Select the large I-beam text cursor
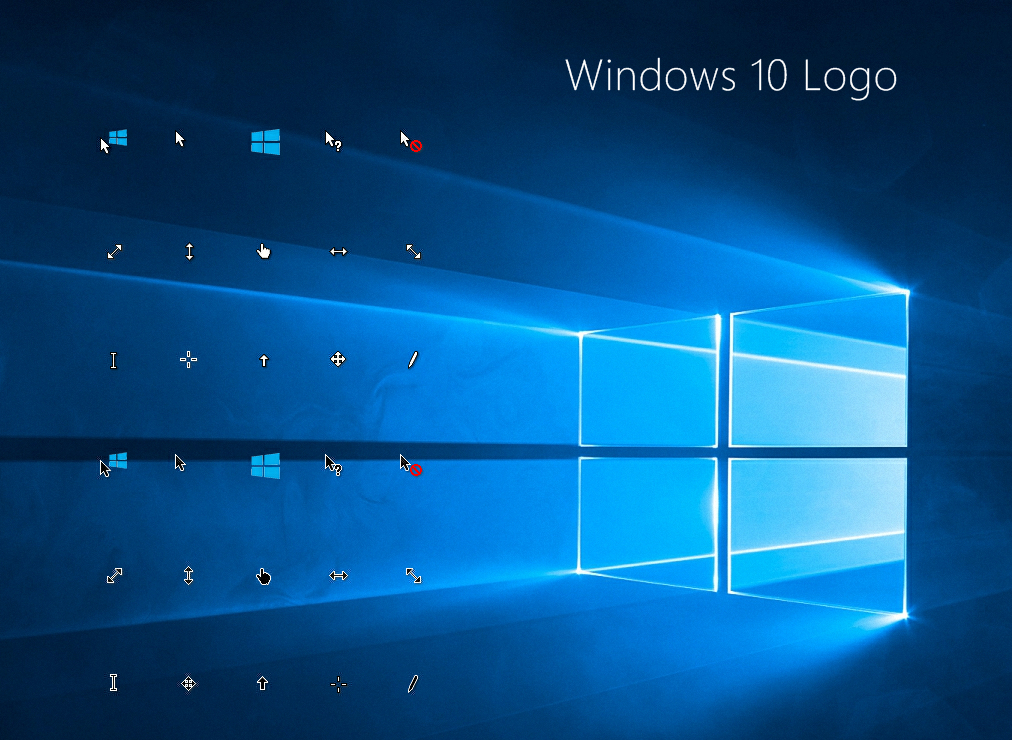The image size is (1012, 740). (113, 683)
